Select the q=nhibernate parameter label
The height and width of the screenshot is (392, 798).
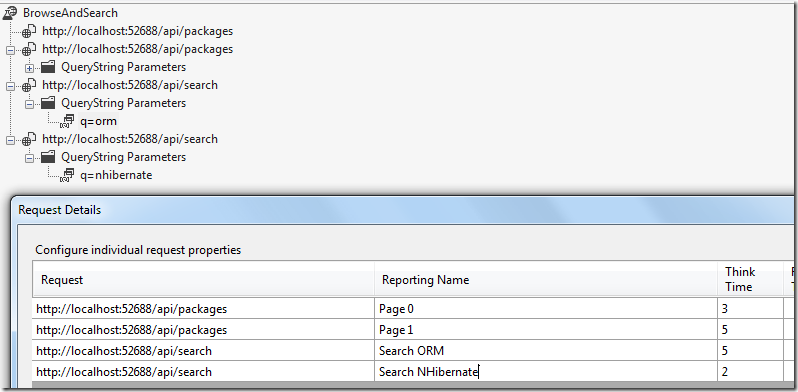pyautogui.click(x=116, y=175)
